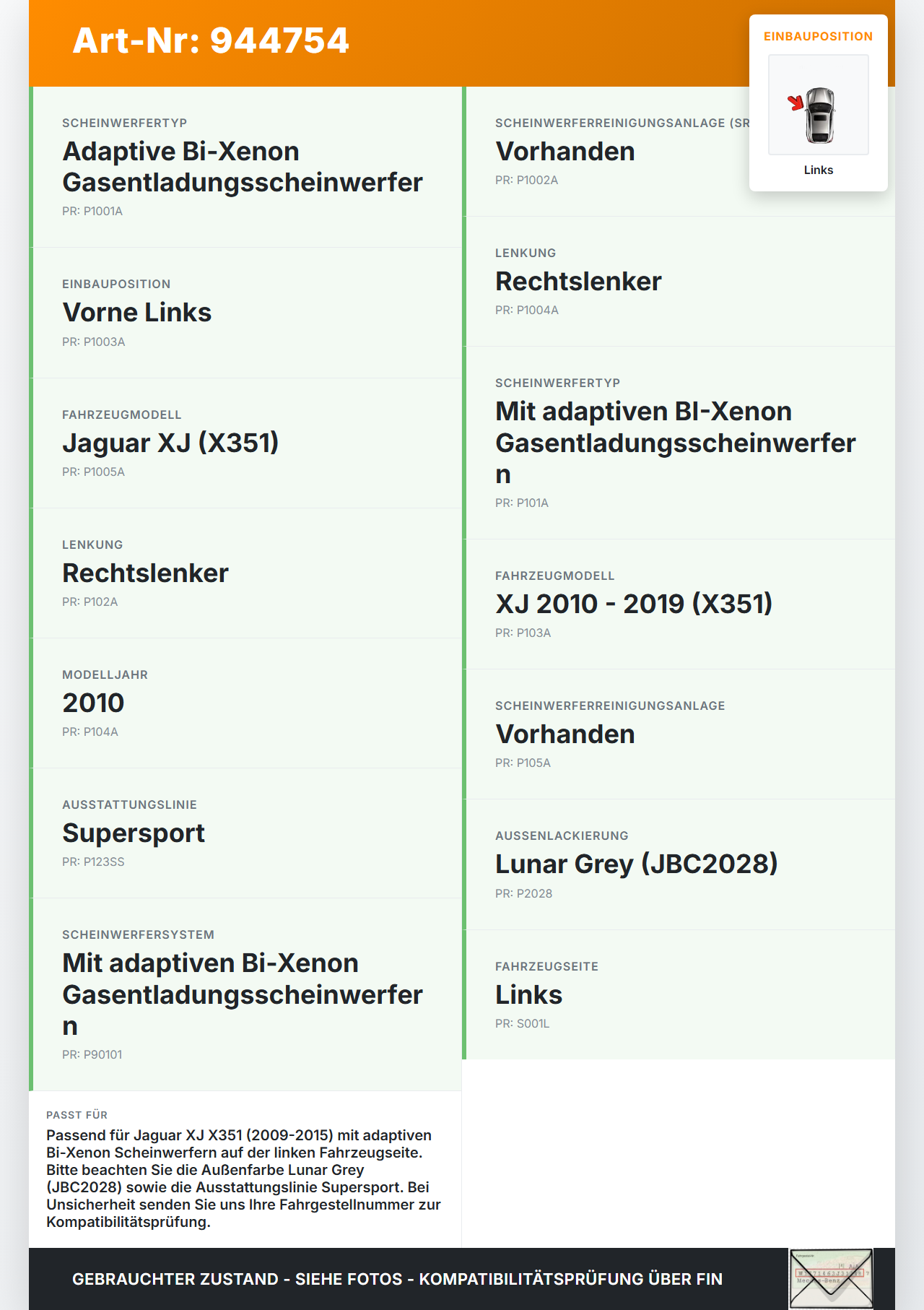The height and width of the screenshot is (1310, 924).
Task: Click the Lunar Grey (JBC2028) paint value
Action: [637, 864]
